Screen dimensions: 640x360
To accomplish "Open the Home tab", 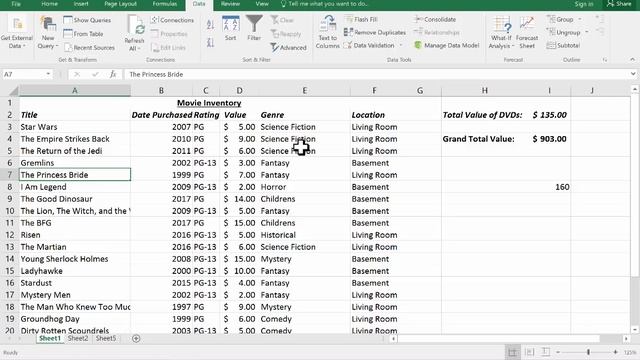I will 49,4.
